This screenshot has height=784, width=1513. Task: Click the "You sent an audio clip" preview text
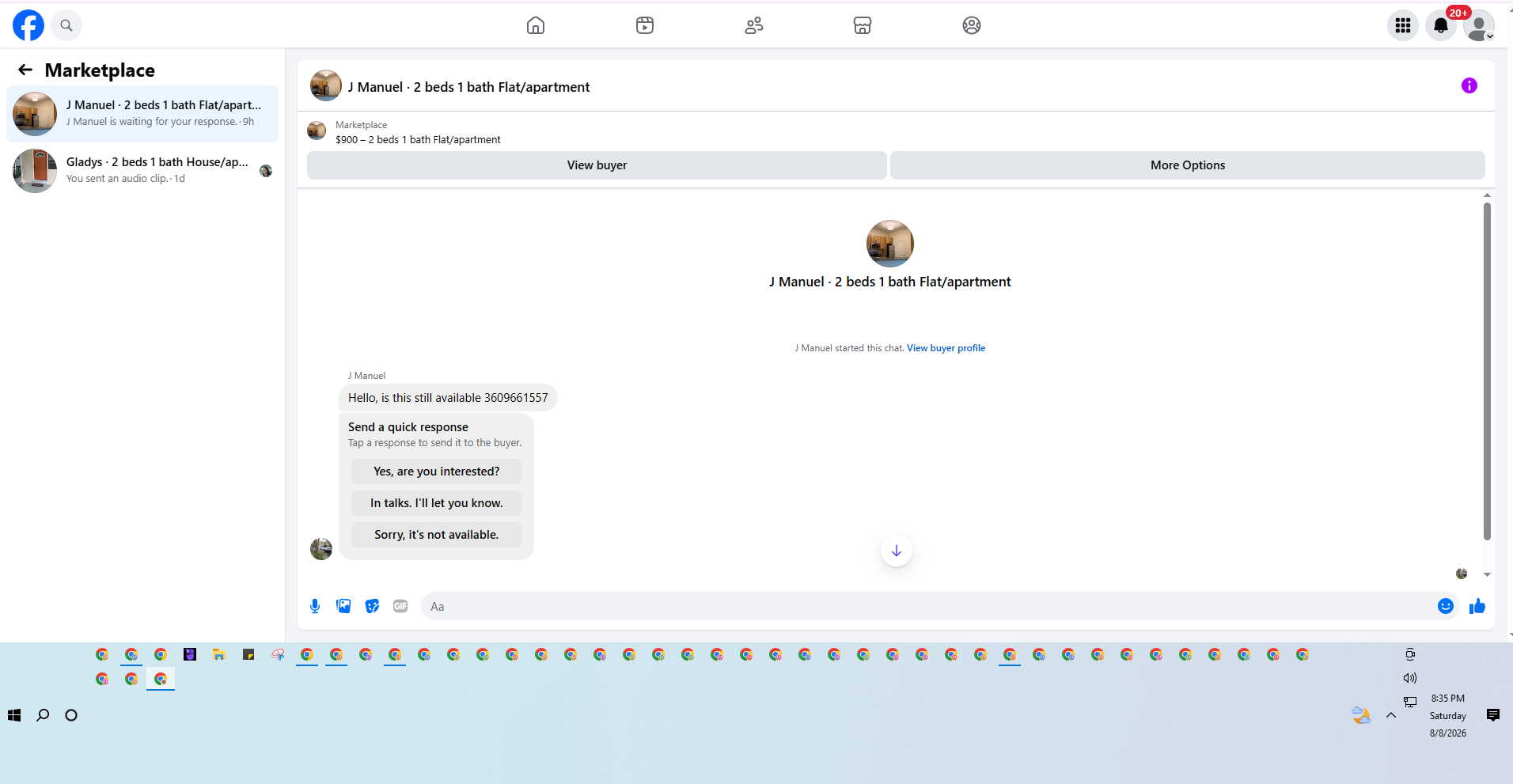pos(117,179)
